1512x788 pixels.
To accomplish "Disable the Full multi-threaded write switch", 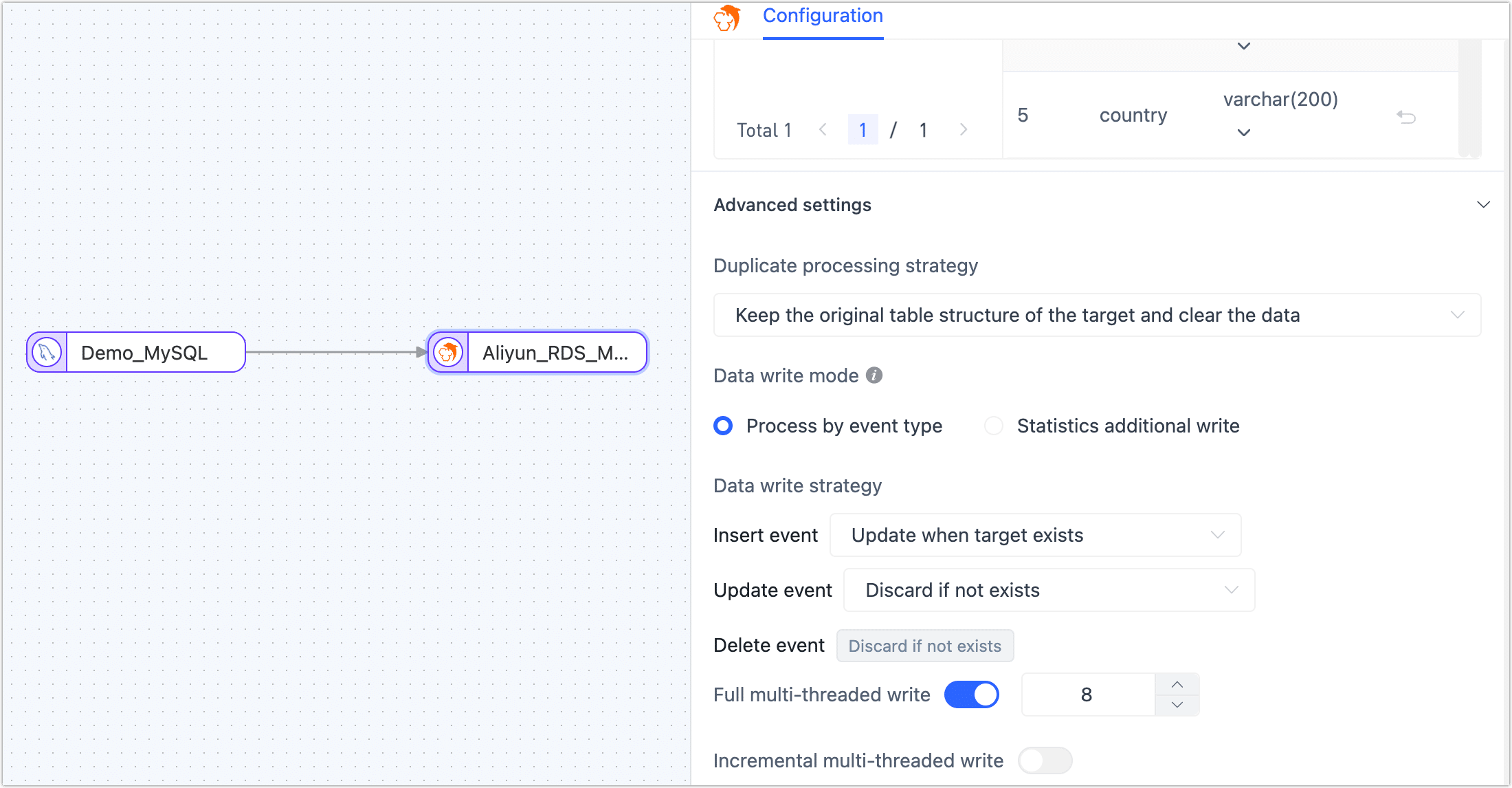I will 972,694.
